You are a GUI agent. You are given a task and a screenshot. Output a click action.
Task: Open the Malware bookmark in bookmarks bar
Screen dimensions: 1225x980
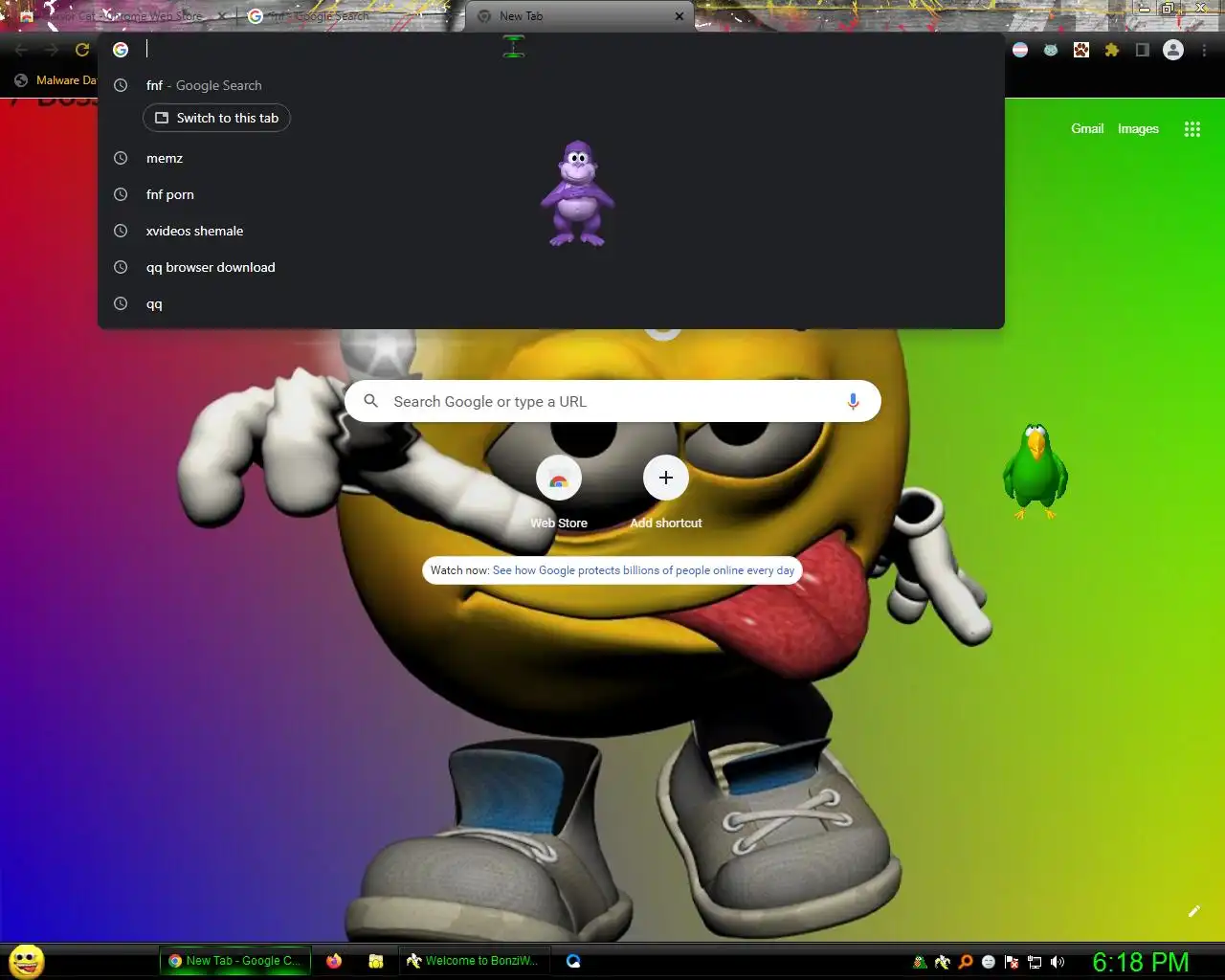[x=56, y=80]
